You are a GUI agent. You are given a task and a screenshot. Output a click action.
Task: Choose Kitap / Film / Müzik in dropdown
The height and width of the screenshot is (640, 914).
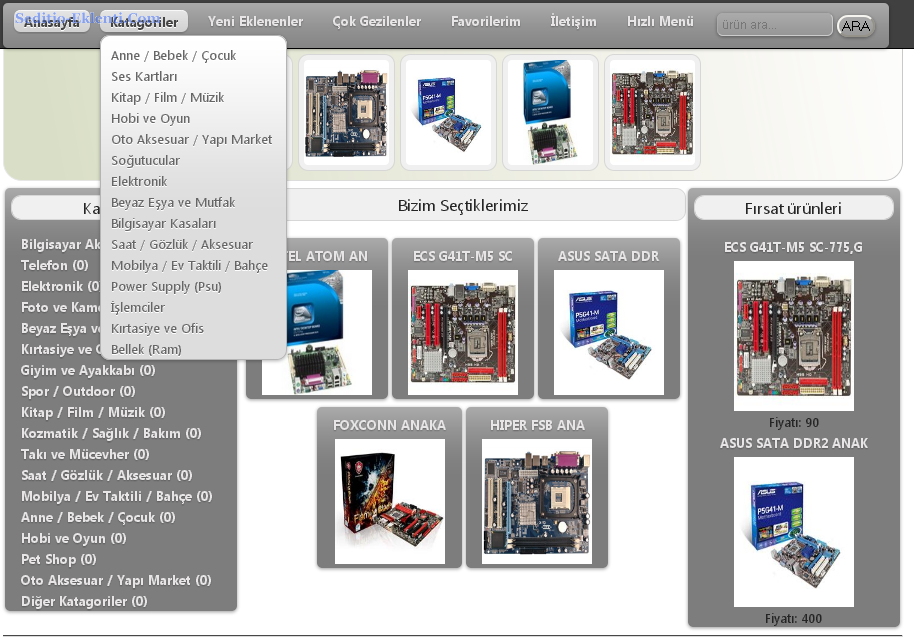click(167, 97)
